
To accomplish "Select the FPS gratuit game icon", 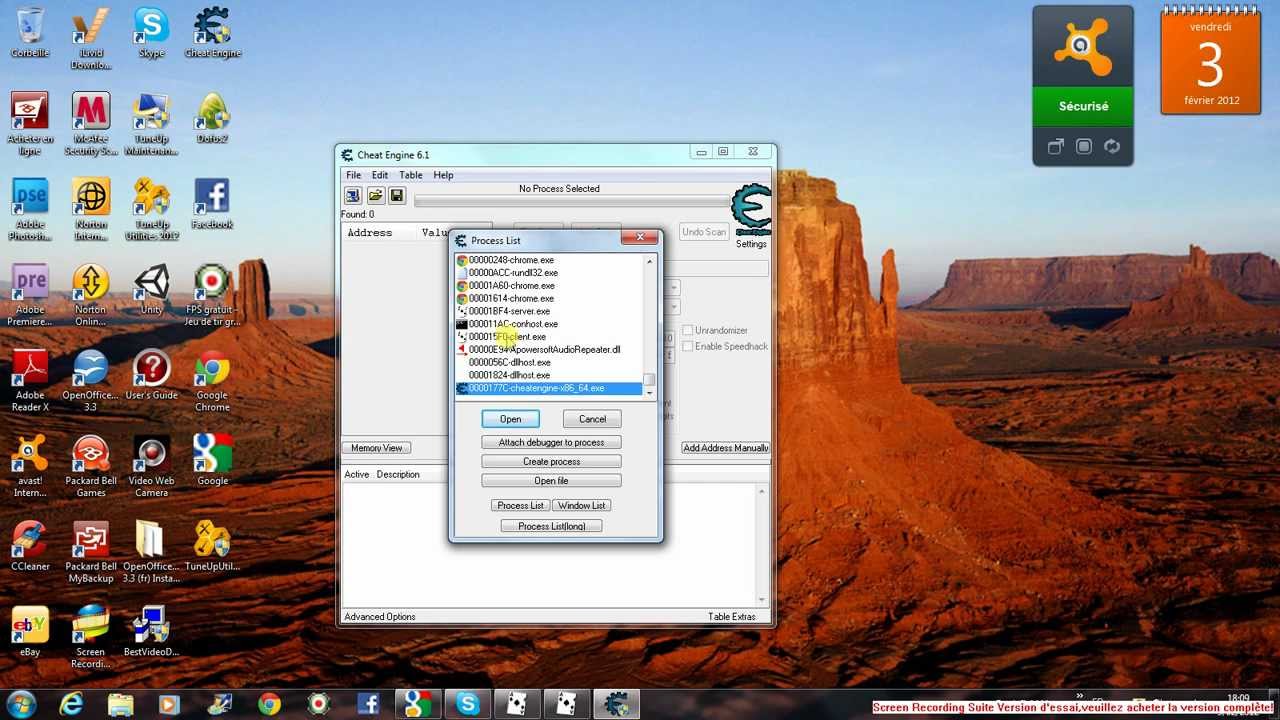I will point(212,295).
